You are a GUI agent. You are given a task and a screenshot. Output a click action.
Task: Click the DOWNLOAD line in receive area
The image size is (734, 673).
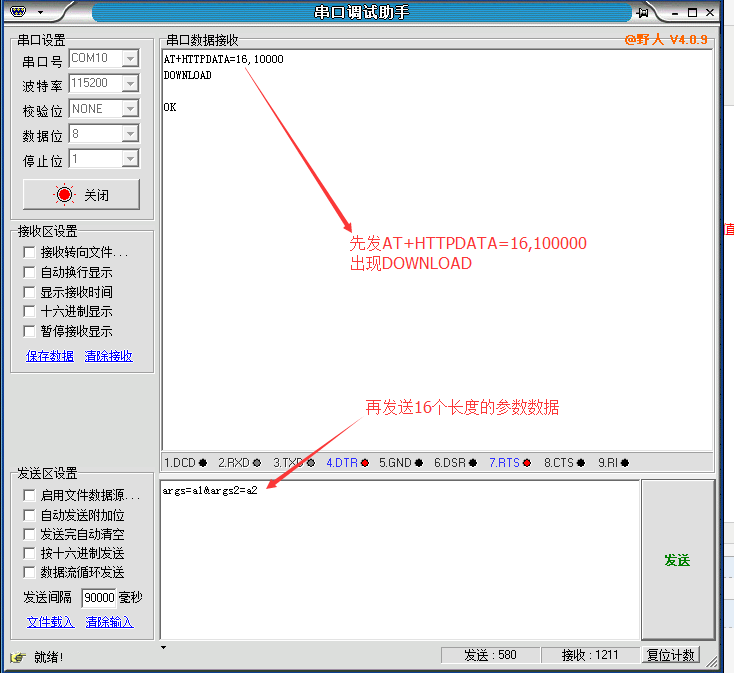click(x=187, y=75)
